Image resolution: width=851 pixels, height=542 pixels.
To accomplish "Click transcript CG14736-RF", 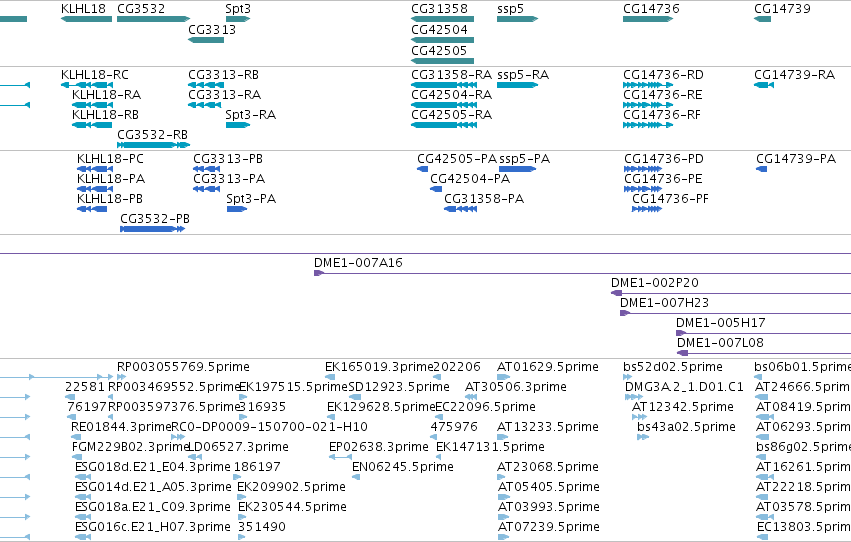I will click(x=648, y=125).
